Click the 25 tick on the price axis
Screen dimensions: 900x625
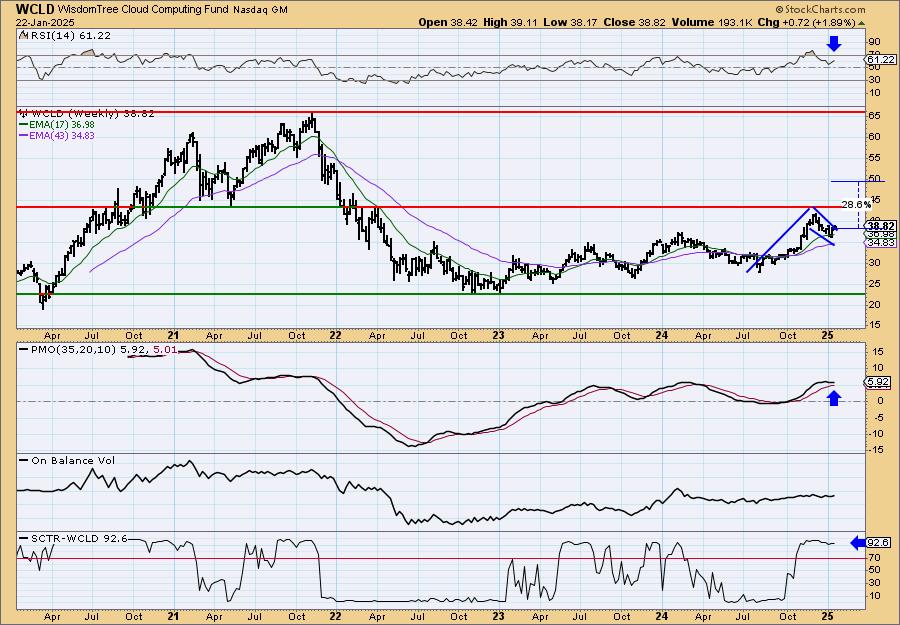[875, 284]
